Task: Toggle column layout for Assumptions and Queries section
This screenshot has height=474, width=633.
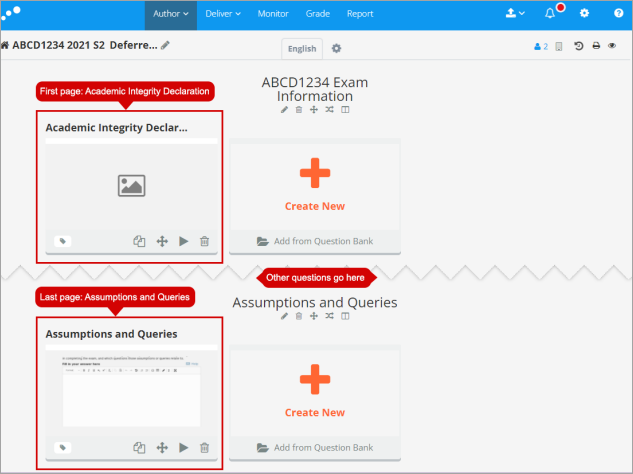Action: point(345,316)
